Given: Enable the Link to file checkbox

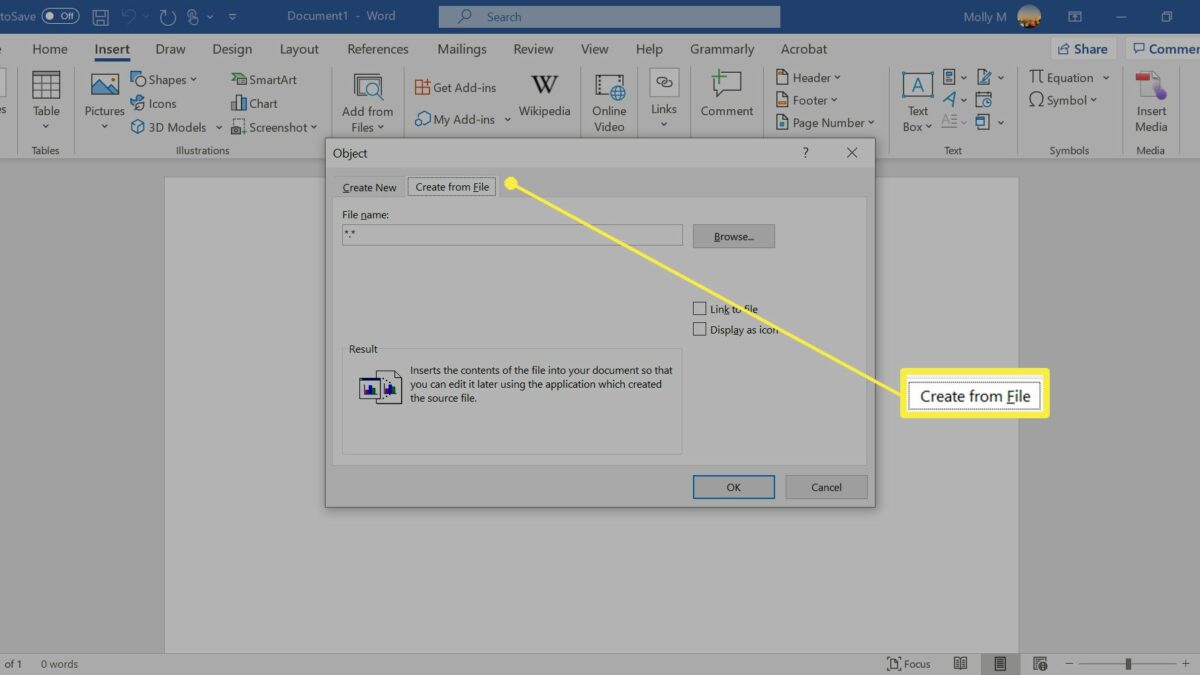Looking at the screenshot, I should tap(700, 309).
